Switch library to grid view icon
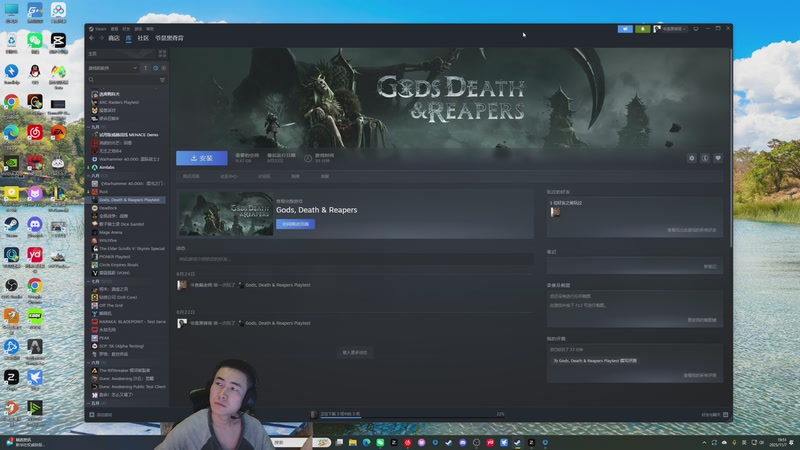800x450 pixels. (x=162, y=54)
